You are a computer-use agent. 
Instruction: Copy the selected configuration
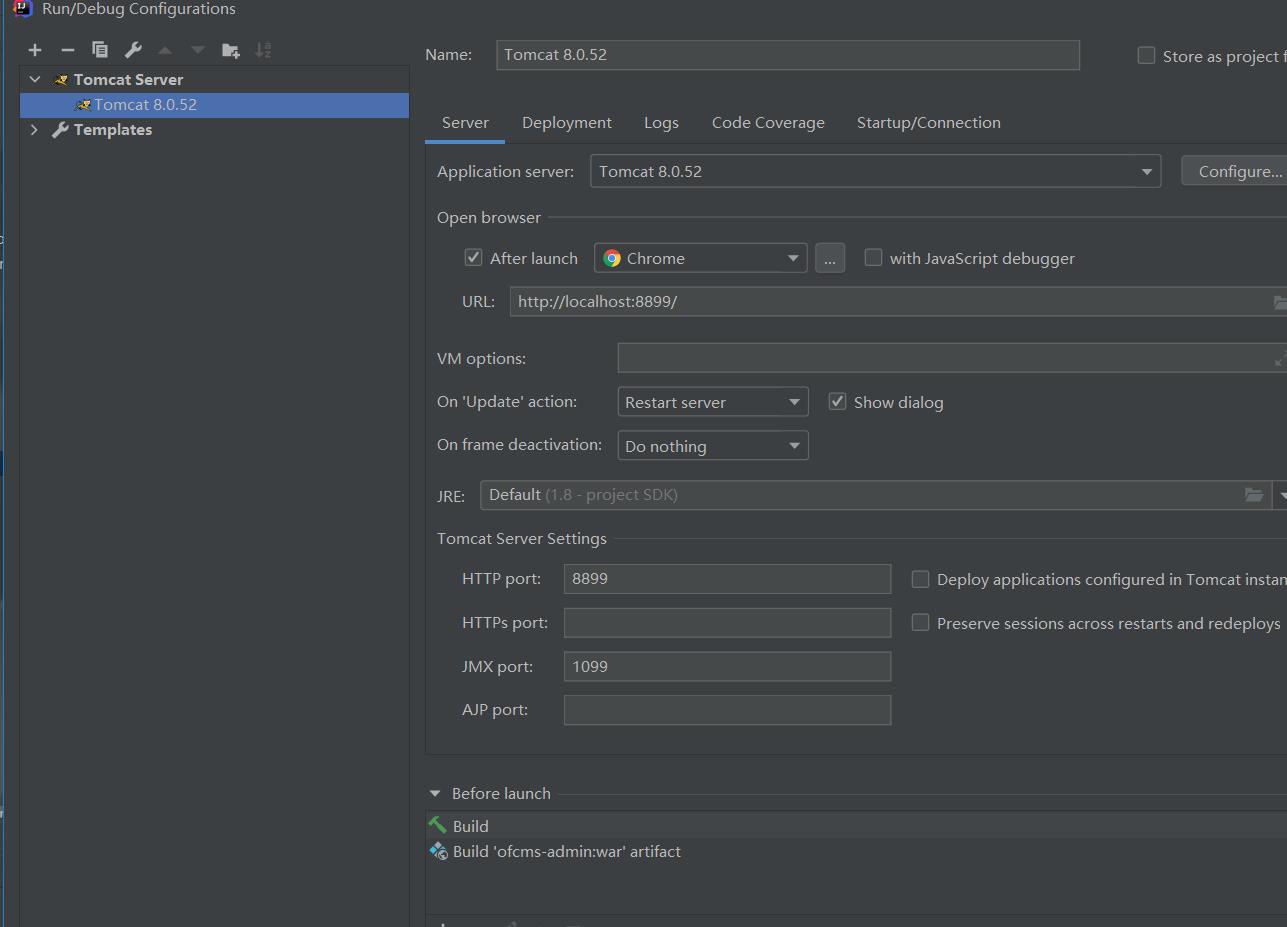[100, 50]
